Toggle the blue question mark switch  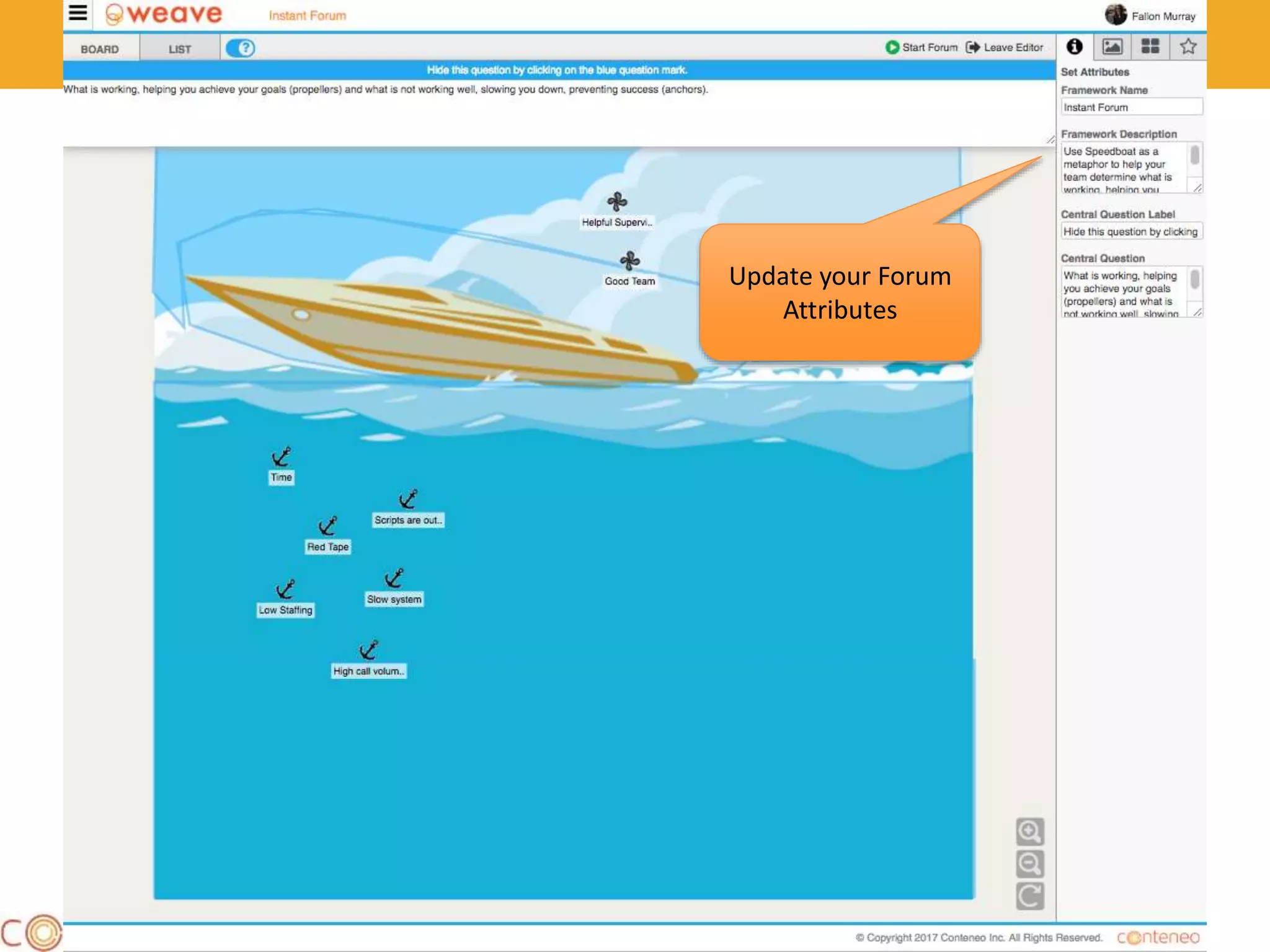click(241, 48)
